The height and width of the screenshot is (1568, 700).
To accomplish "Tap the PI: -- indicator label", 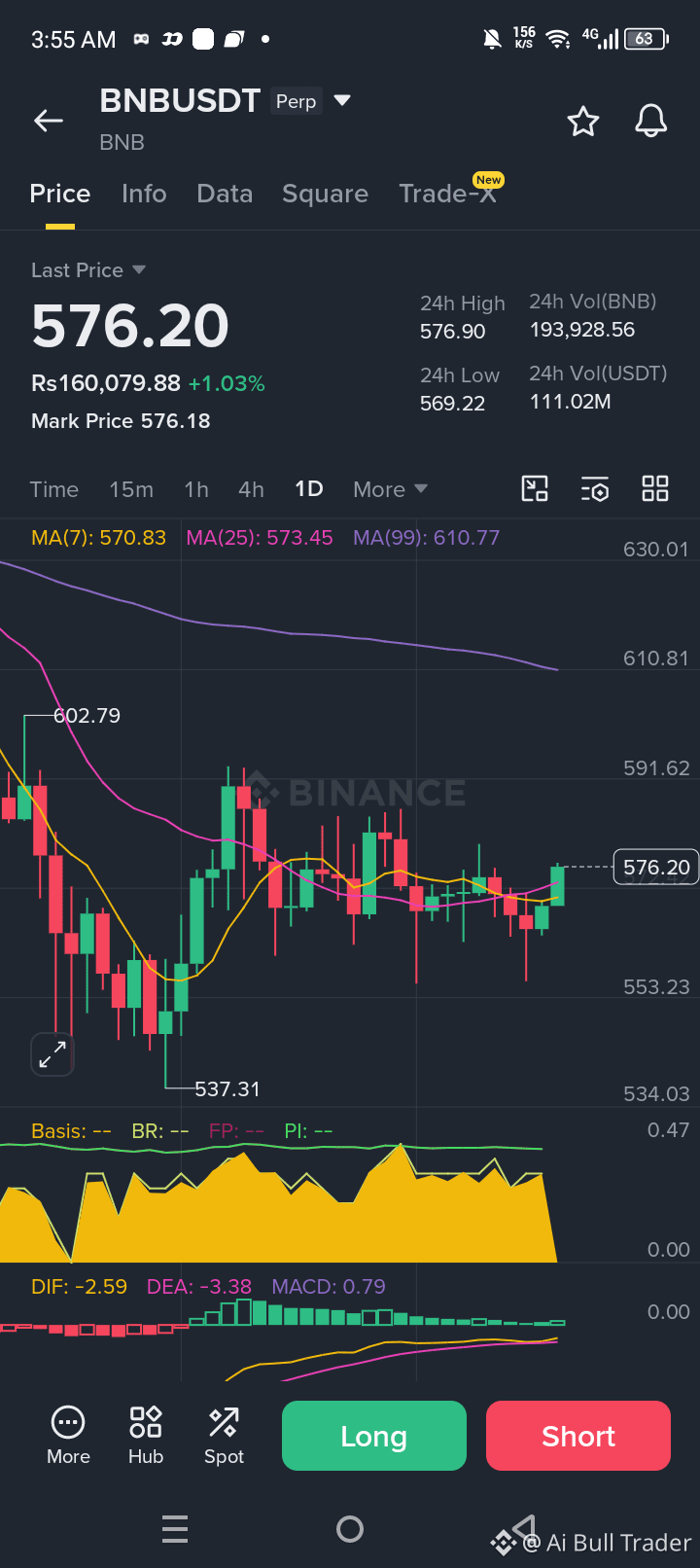I will click(308, 1131).
